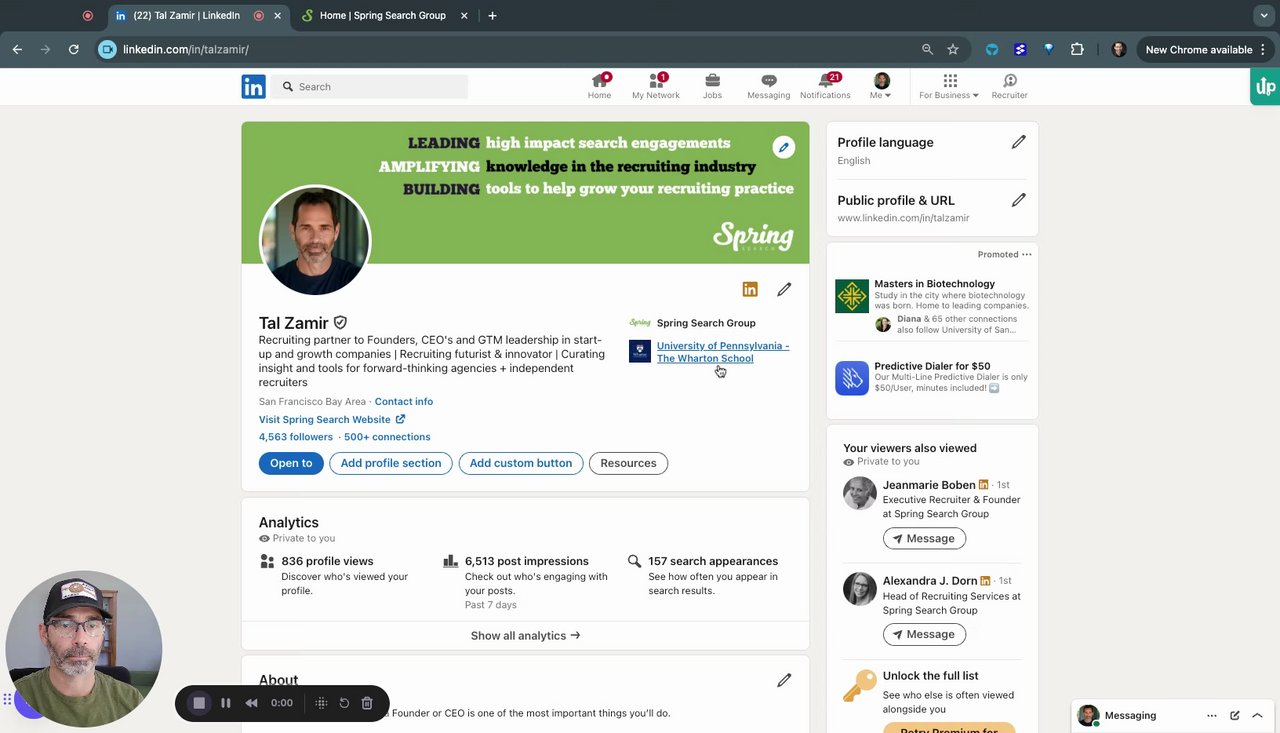
Task: Open Messaging bar options ellipsis
Action: pyautogui.click(x=1212, y=716)
